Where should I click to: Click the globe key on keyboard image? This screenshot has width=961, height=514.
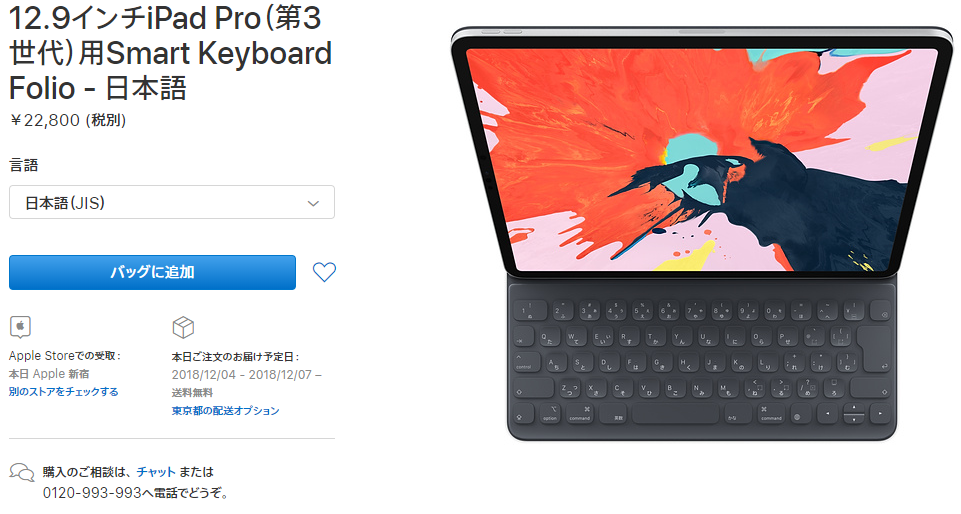(797, 417)
